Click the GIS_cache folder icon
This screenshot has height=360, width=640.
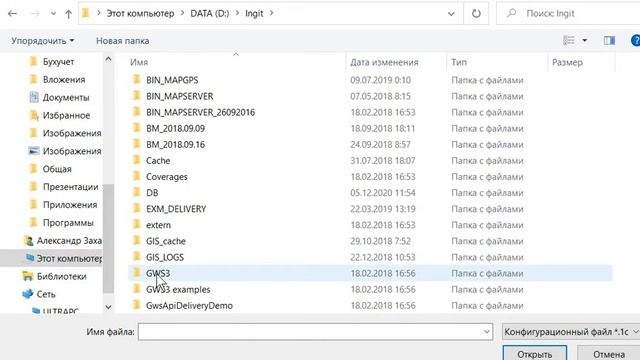point(137,240)
